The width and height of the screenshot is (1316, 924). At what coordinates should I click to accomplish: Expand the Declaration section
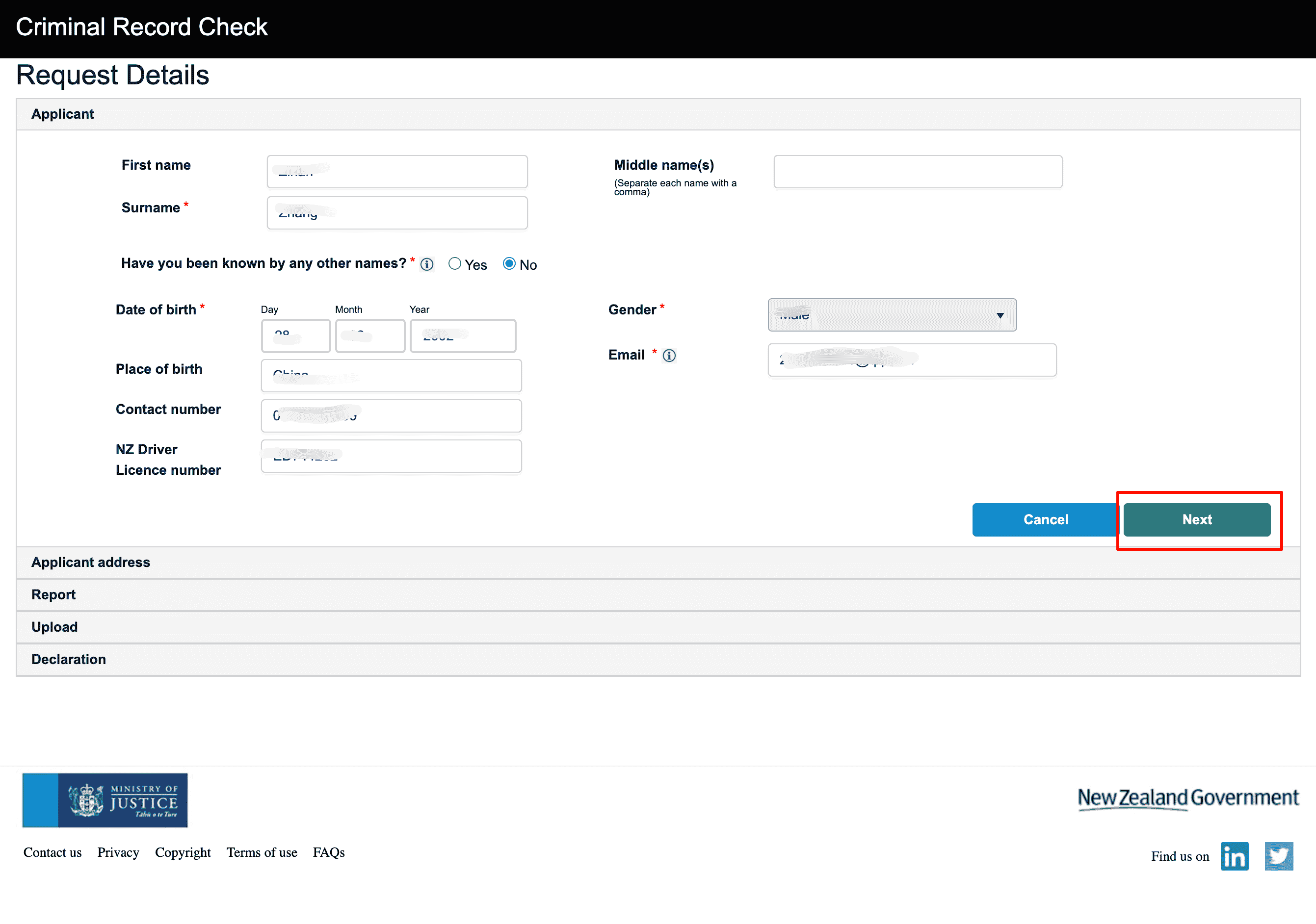coord(69,659)
